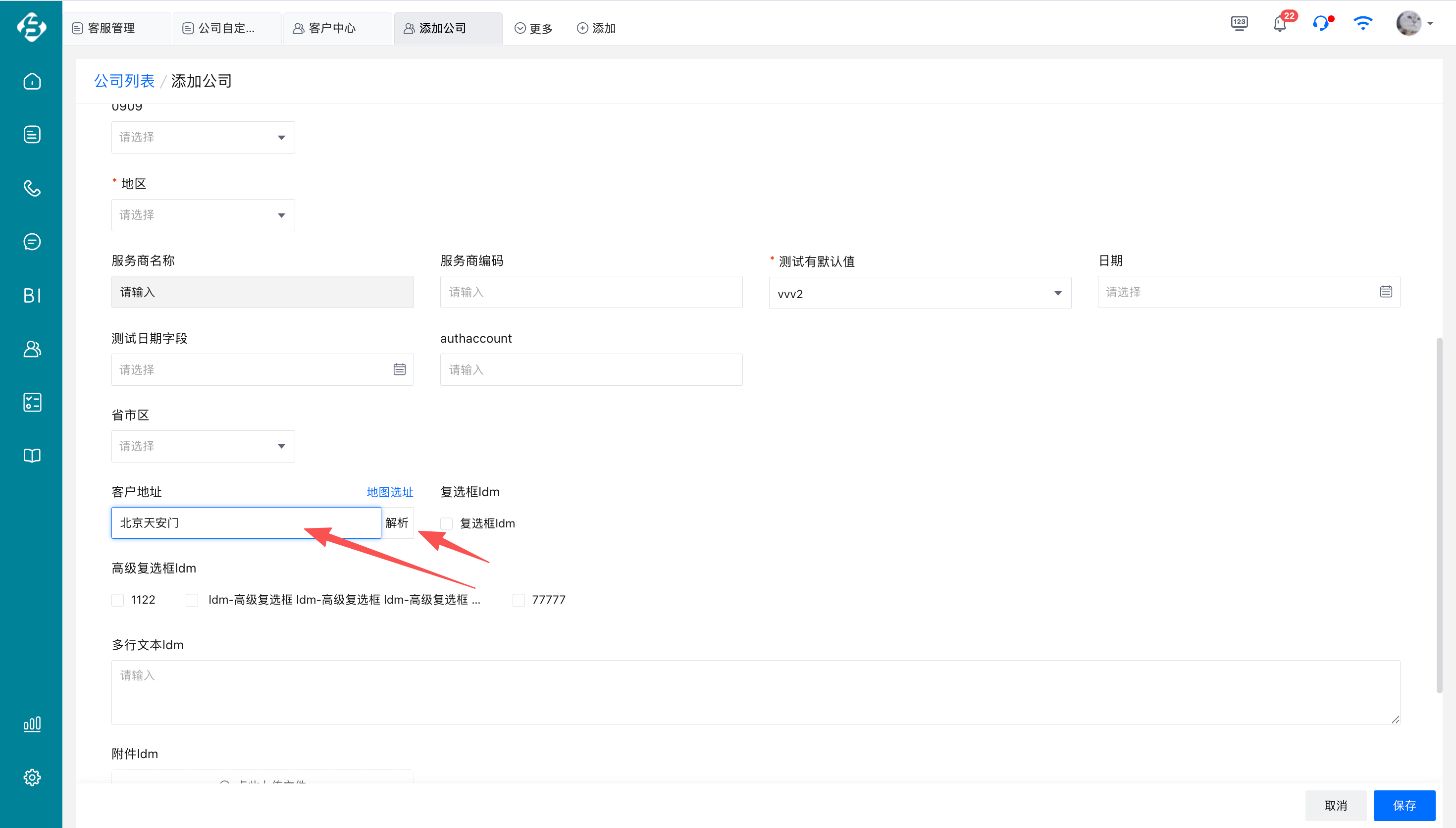Viewport: 1456px width, 828px height.
Task: Click the blue 保存 button
Action: point(1404,805)
